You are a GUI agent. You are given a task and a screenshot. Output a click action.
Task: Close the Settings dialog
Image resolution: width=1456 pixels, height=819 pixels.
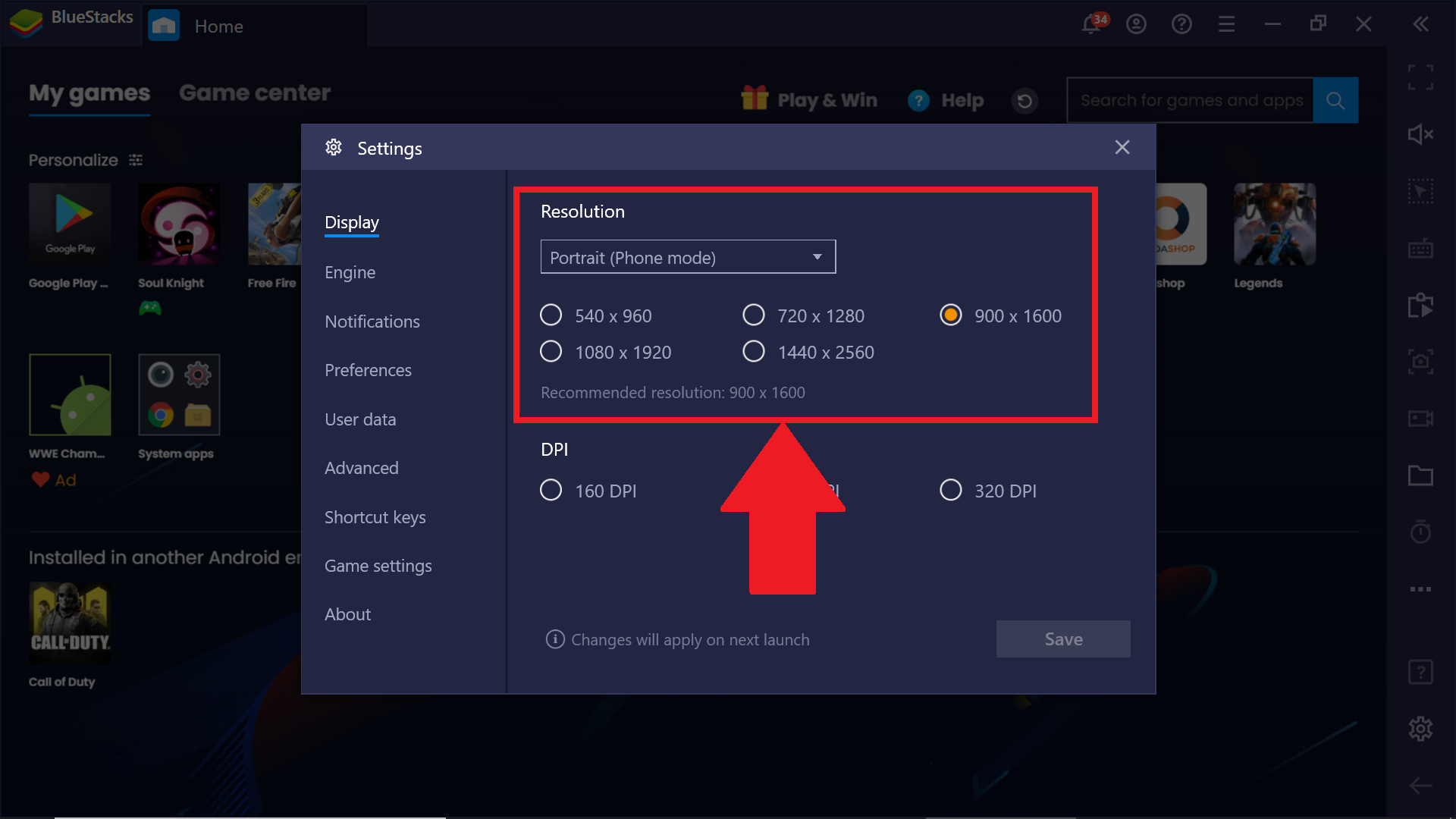1122,147
